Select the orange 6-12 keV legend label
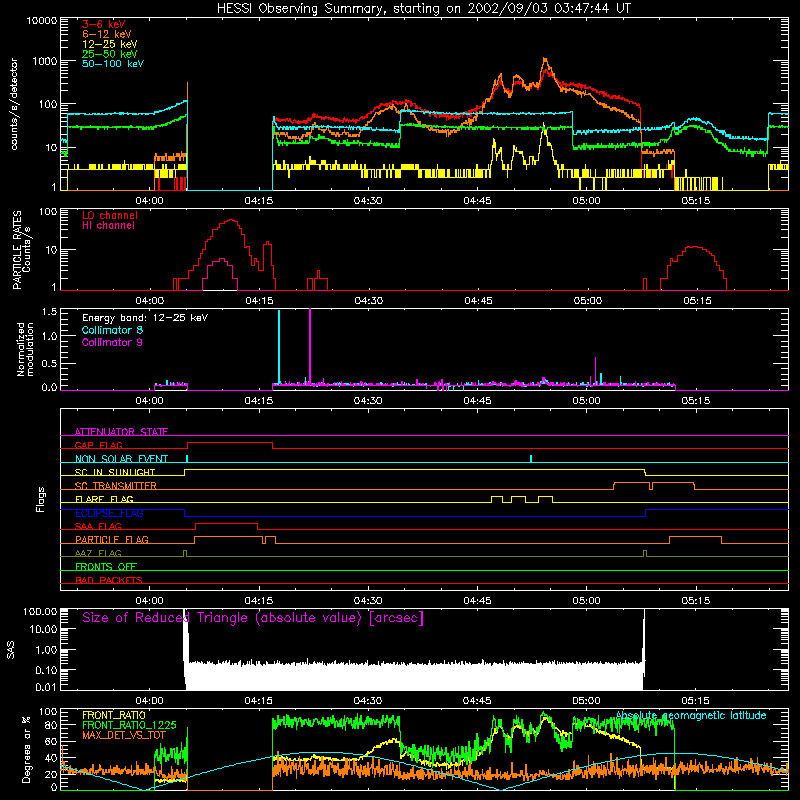 [107, 34]
